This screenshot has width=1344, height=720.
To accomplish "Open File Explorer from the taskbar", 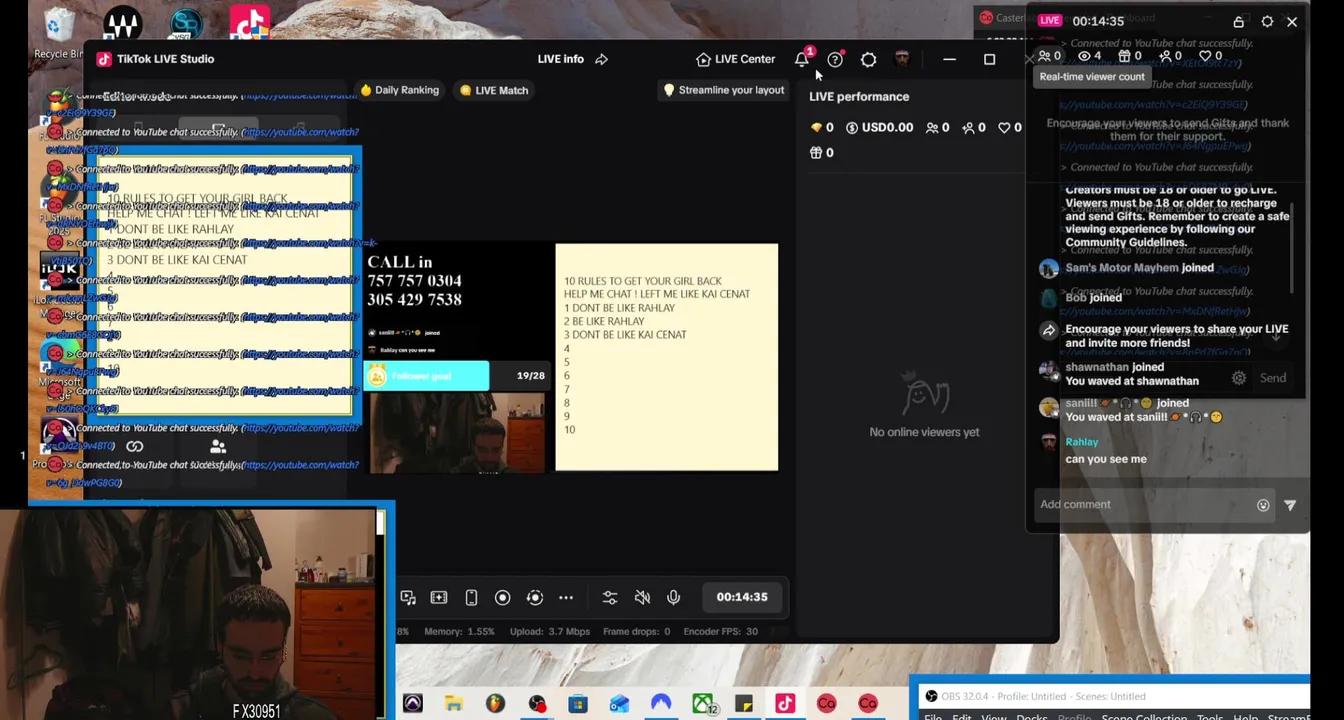I will click(454, 704).
